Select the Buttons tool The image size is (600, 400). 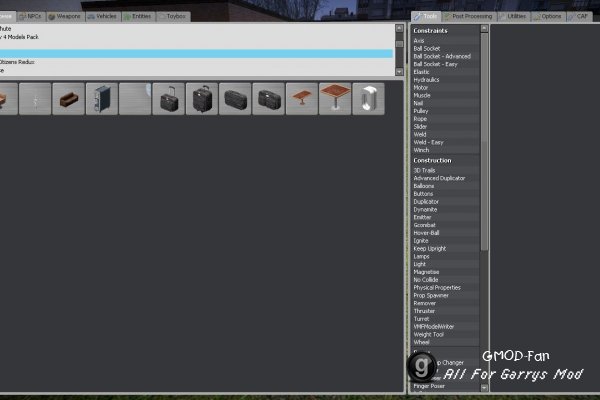(445, 194)
